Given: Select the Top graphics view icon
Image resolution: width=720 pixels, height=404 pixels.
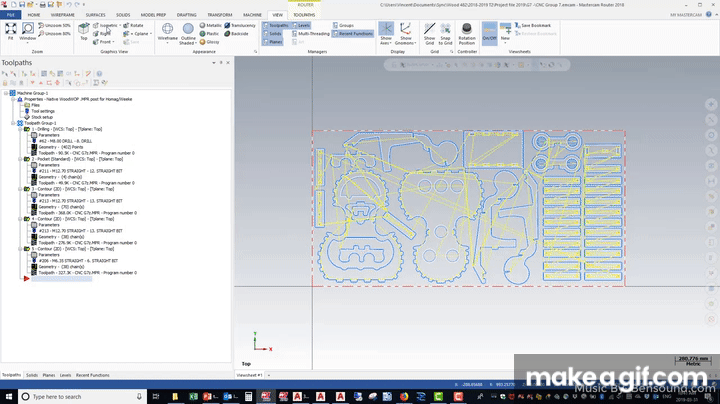Looking at the screenshot, I should coord(84,31).
